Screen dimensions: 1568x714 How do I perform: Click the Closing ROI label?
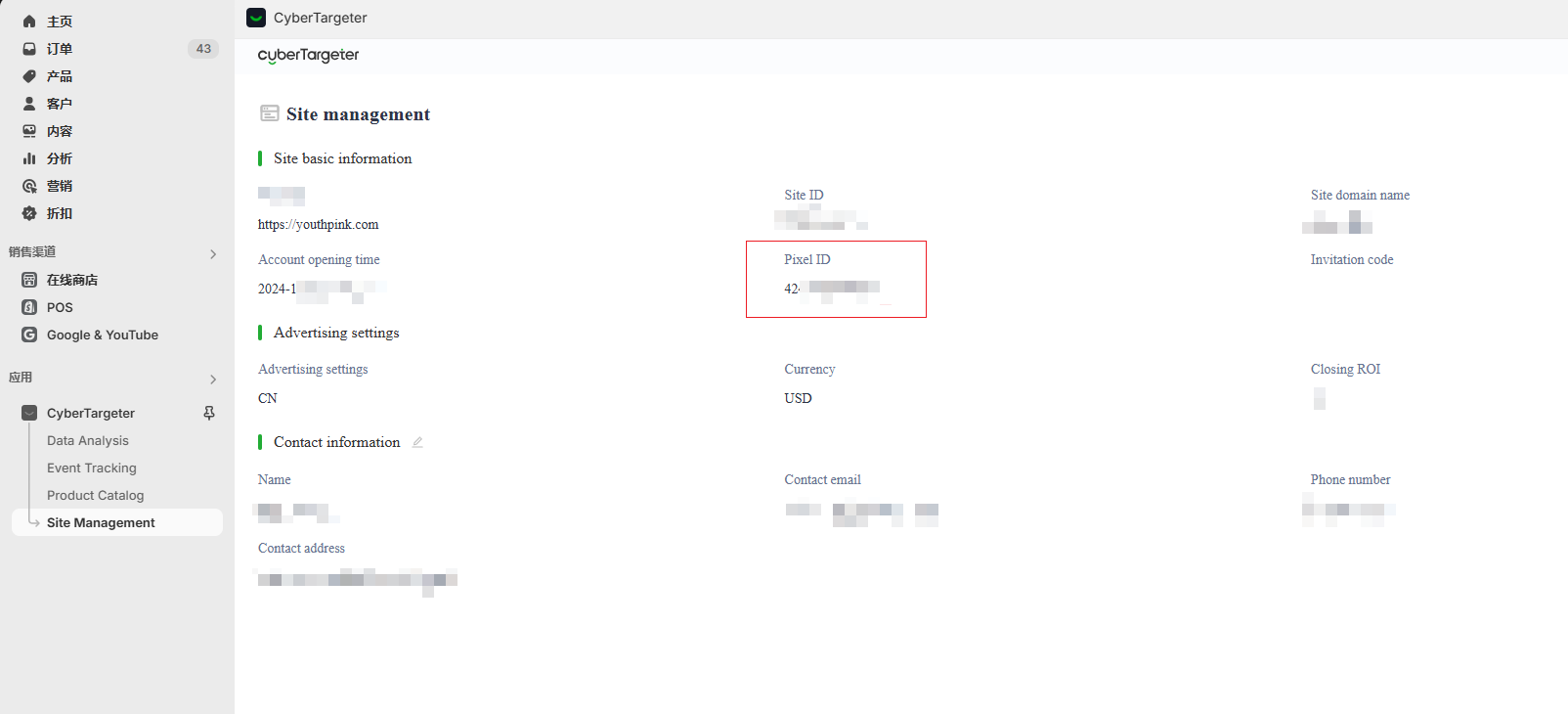[x=1345, y=369]
